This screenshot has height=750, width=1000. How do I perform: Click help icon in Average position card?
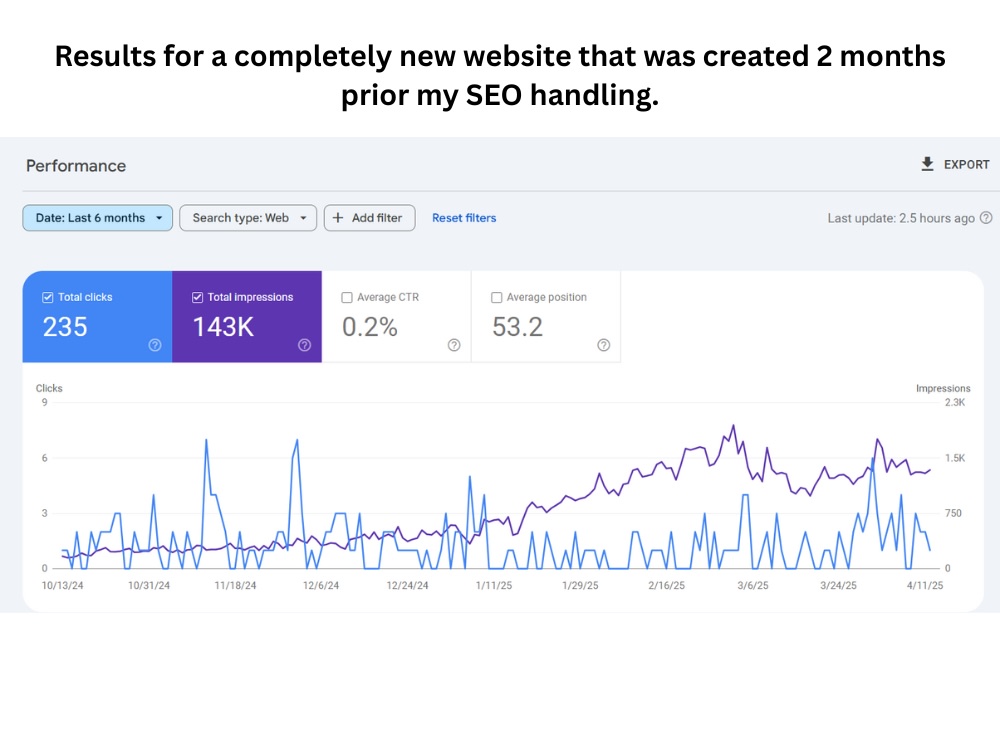604,345
